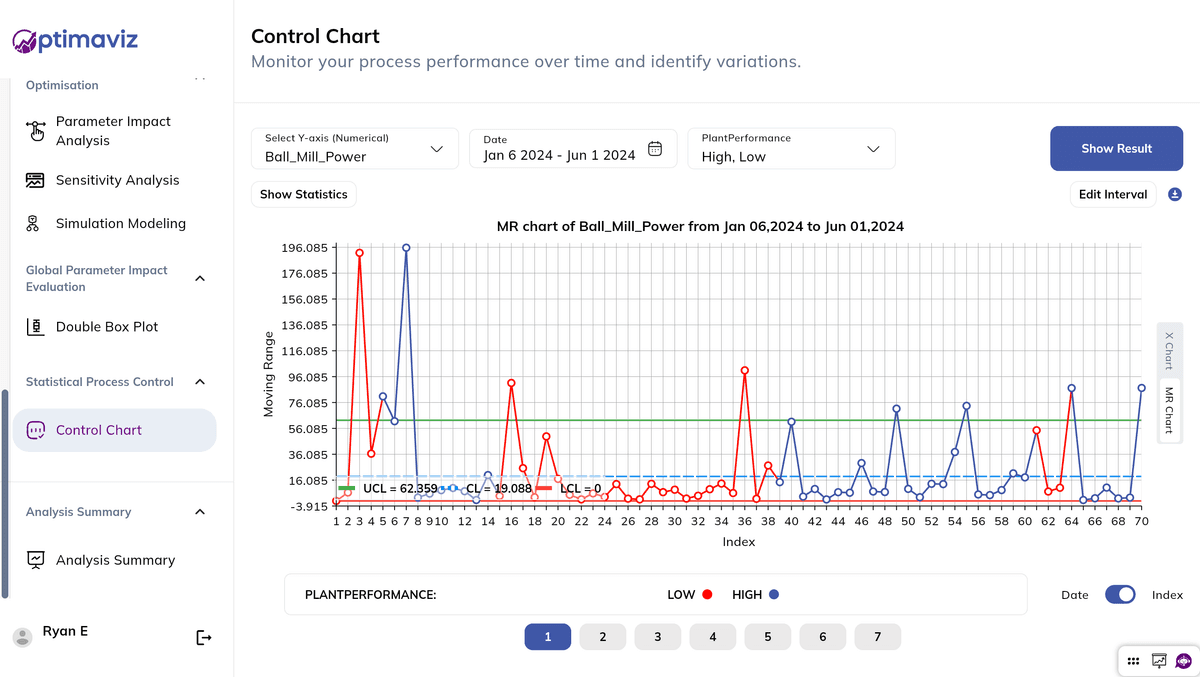Screen dimensions: 1200x677
Task: Open the purple chatbot assistant icon
Action: click(x=1183, y=660)
